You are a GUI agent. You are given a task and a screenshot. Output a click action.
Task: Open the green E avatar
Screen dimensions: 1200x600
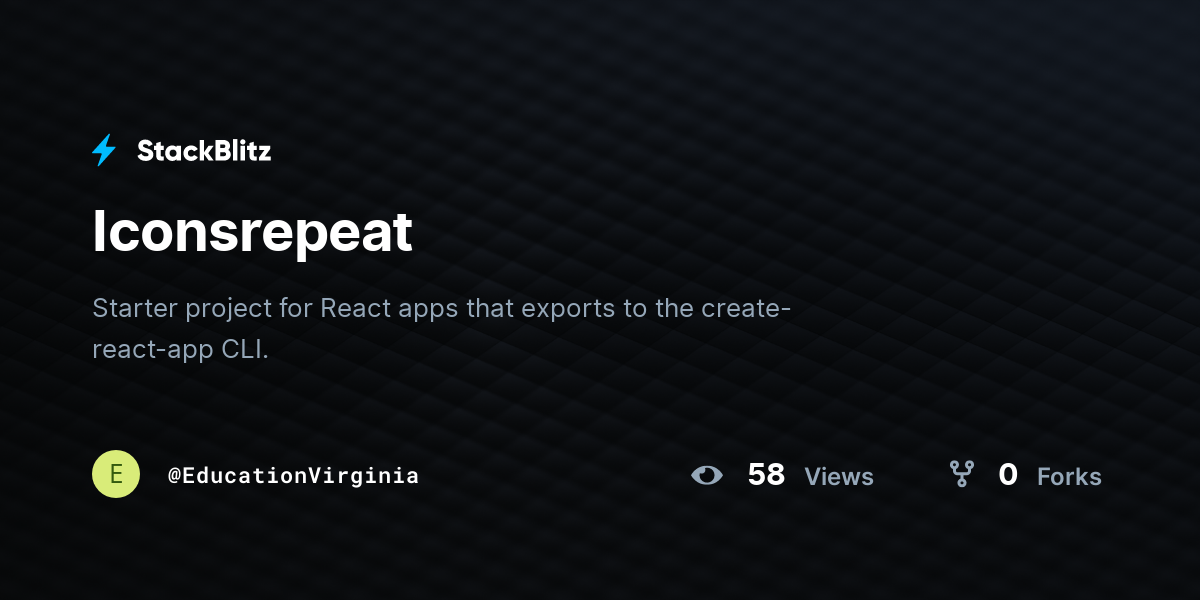[x=116, y=474]
